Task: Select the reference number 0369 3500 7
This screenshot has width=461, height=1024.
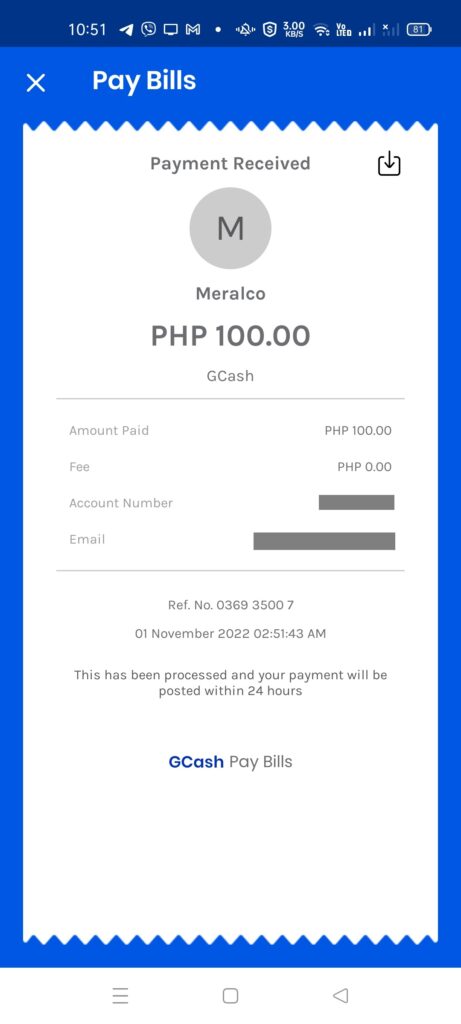Action: click(230, 605)
